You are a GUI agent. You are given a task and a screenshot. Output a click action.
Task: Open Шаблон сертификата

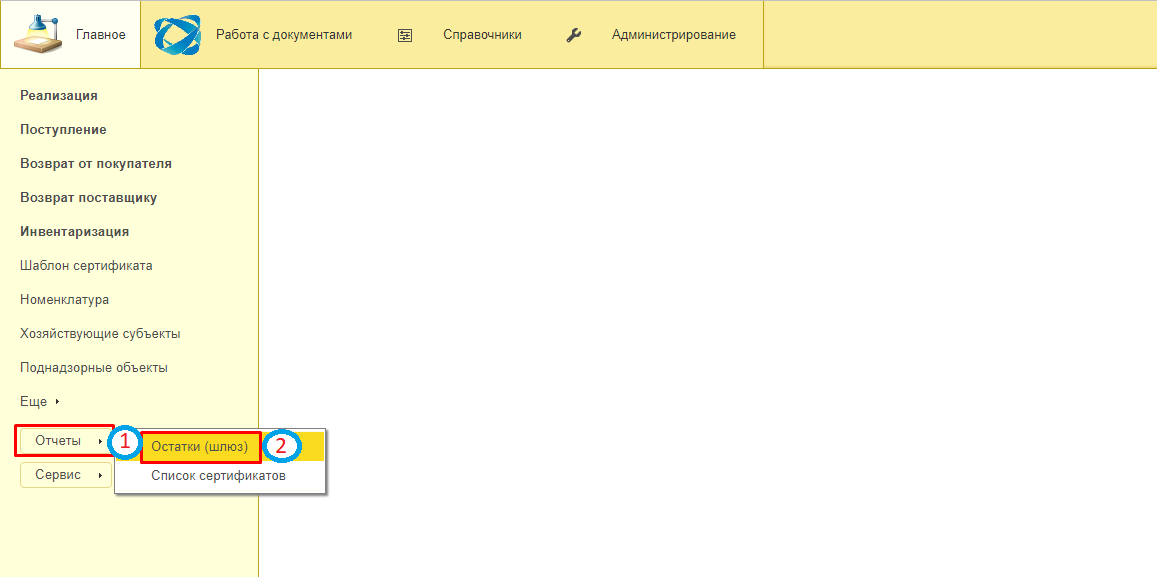tap(86, 266)
